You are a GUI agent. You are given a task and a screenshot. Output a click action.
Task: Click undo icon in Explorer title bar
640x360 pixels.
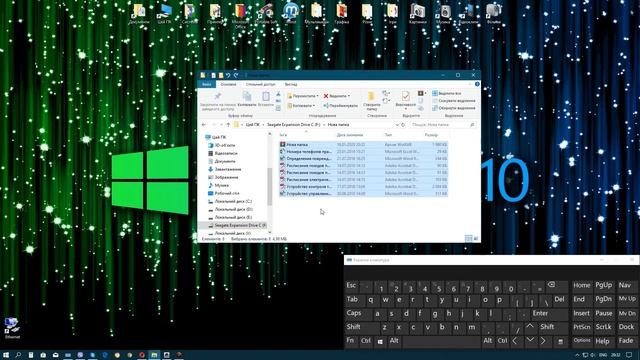(228, 75)
